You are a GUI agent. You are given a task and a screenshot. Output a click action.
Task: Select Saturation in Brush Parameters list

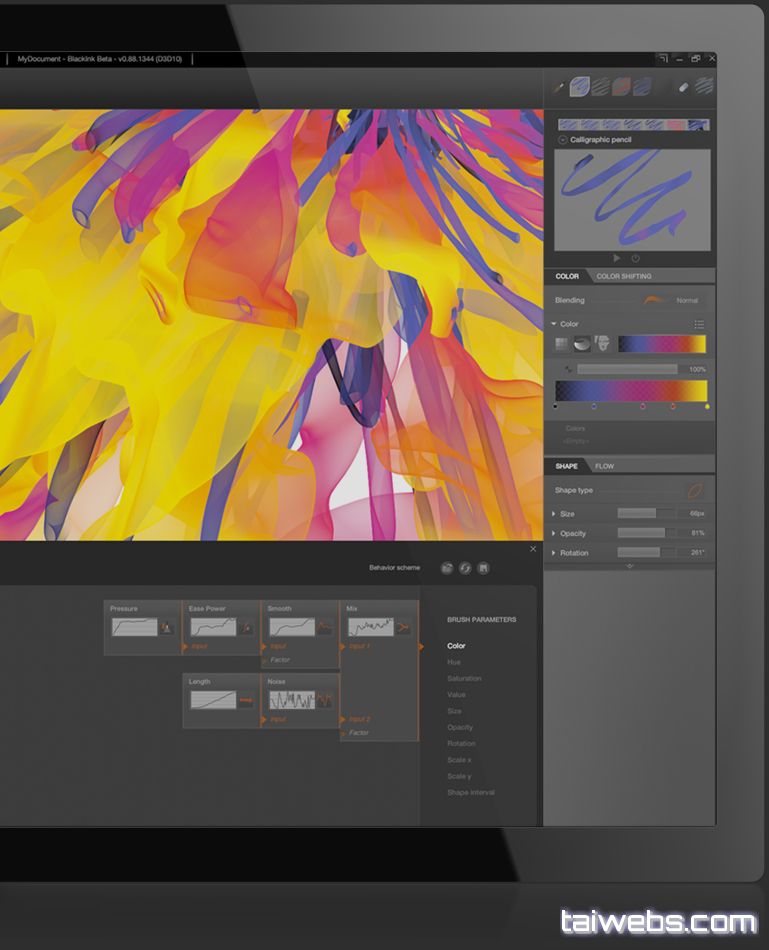464,678
